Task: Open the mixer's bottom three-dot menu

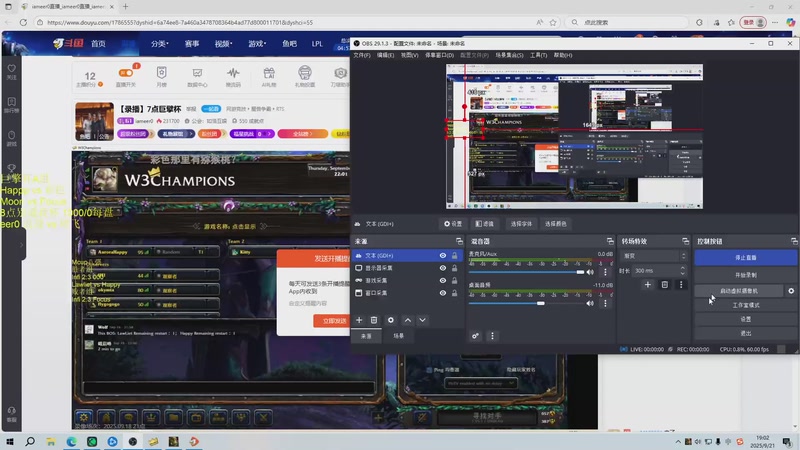Action: tap(492, 336)
